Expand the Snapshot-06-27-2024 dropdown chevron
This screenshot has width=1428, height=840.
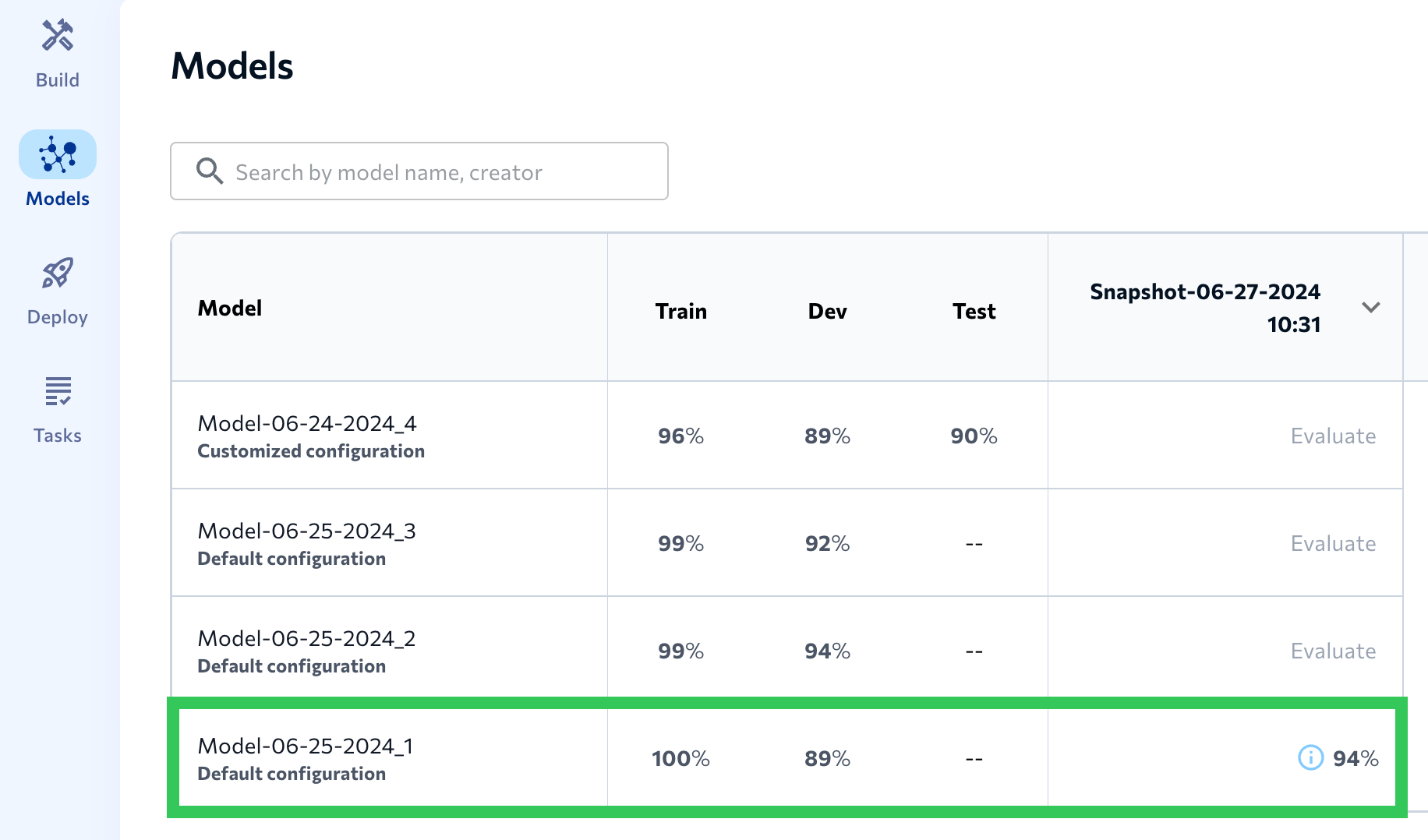click(x=1370, y=307)
